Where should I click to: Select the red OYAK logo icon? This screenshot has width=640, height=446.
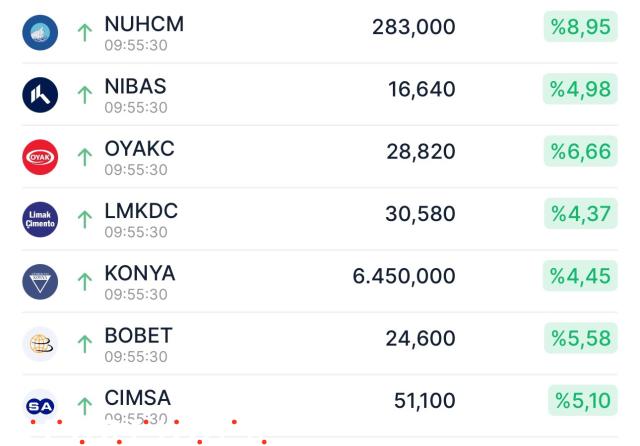[40, 157]
